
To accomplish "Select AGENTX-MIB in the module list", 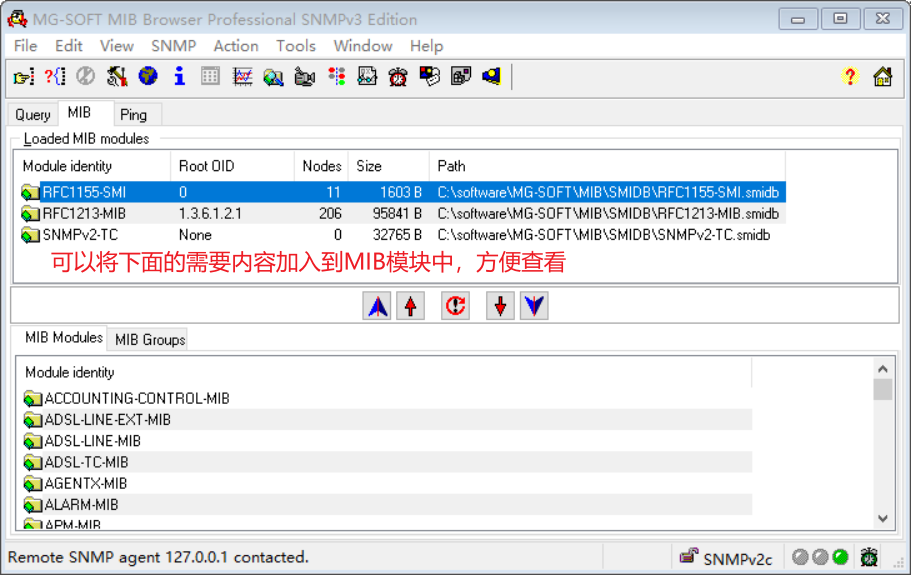I will click(387, 484).
